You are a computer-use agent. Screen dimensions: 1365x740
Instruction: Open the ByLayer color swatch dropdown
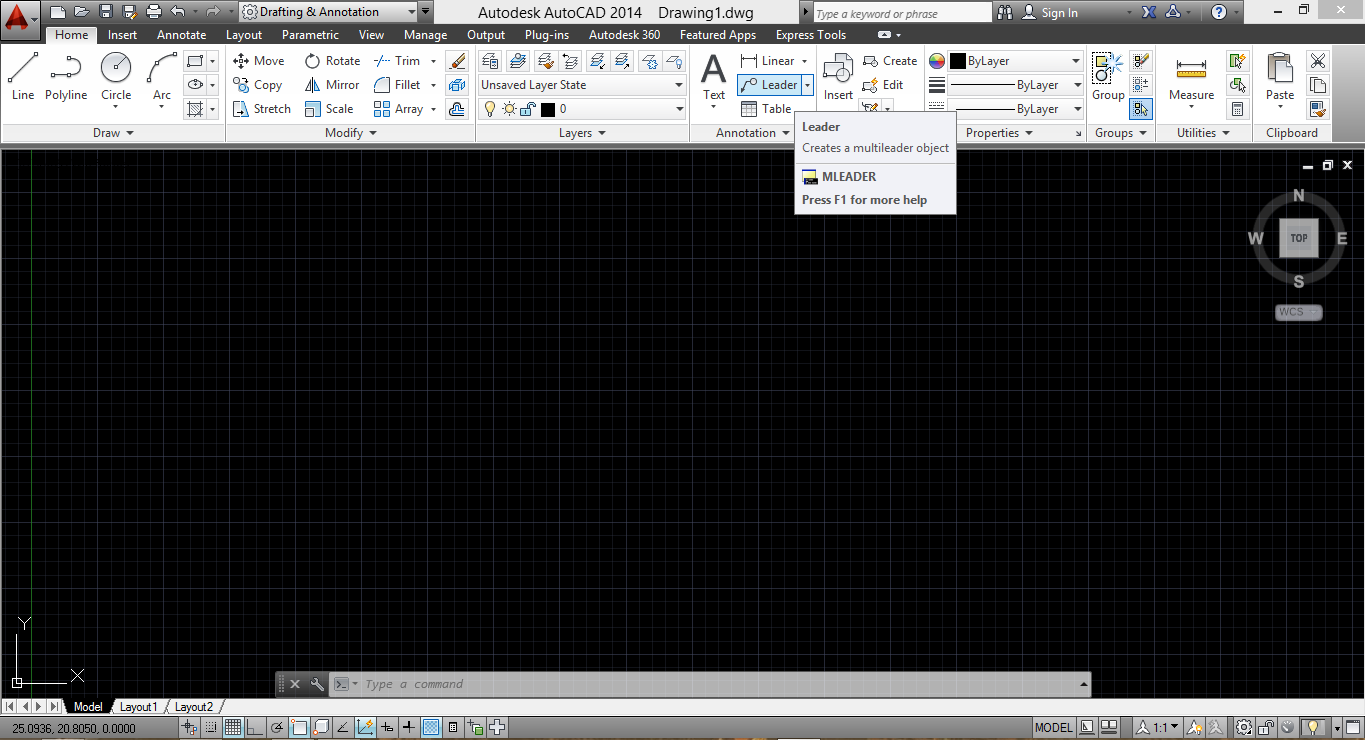(1075, 60)
